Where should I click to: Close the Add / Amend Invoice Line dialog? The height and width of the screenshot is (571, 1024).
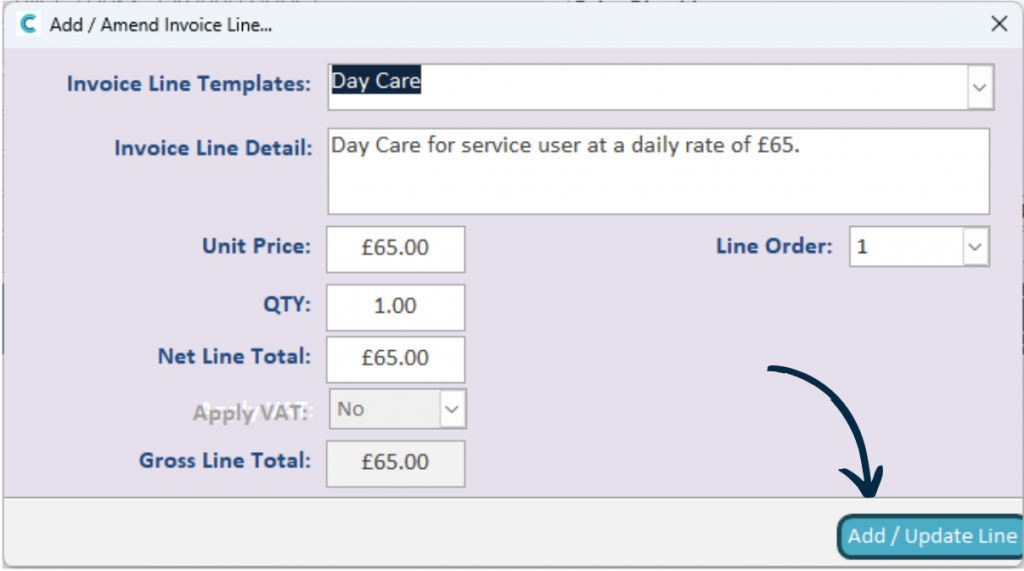click(999, 24)
